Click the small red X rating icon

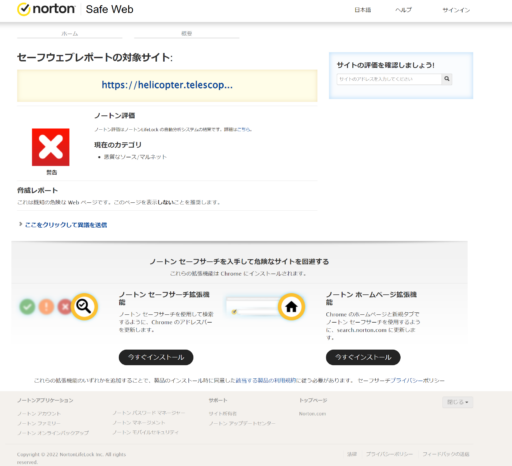point(65,307)
